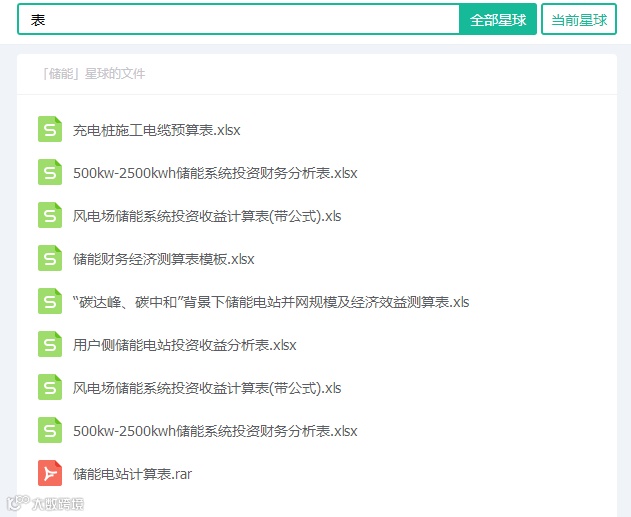Switch search to 当前星球

click(x=579, y=19)
